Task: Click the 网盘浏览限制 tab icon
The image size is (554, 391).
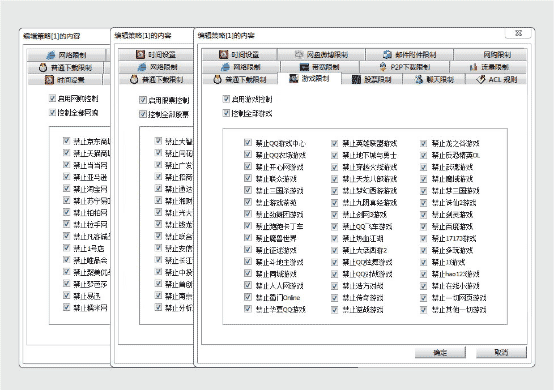Action: point(299,54)
